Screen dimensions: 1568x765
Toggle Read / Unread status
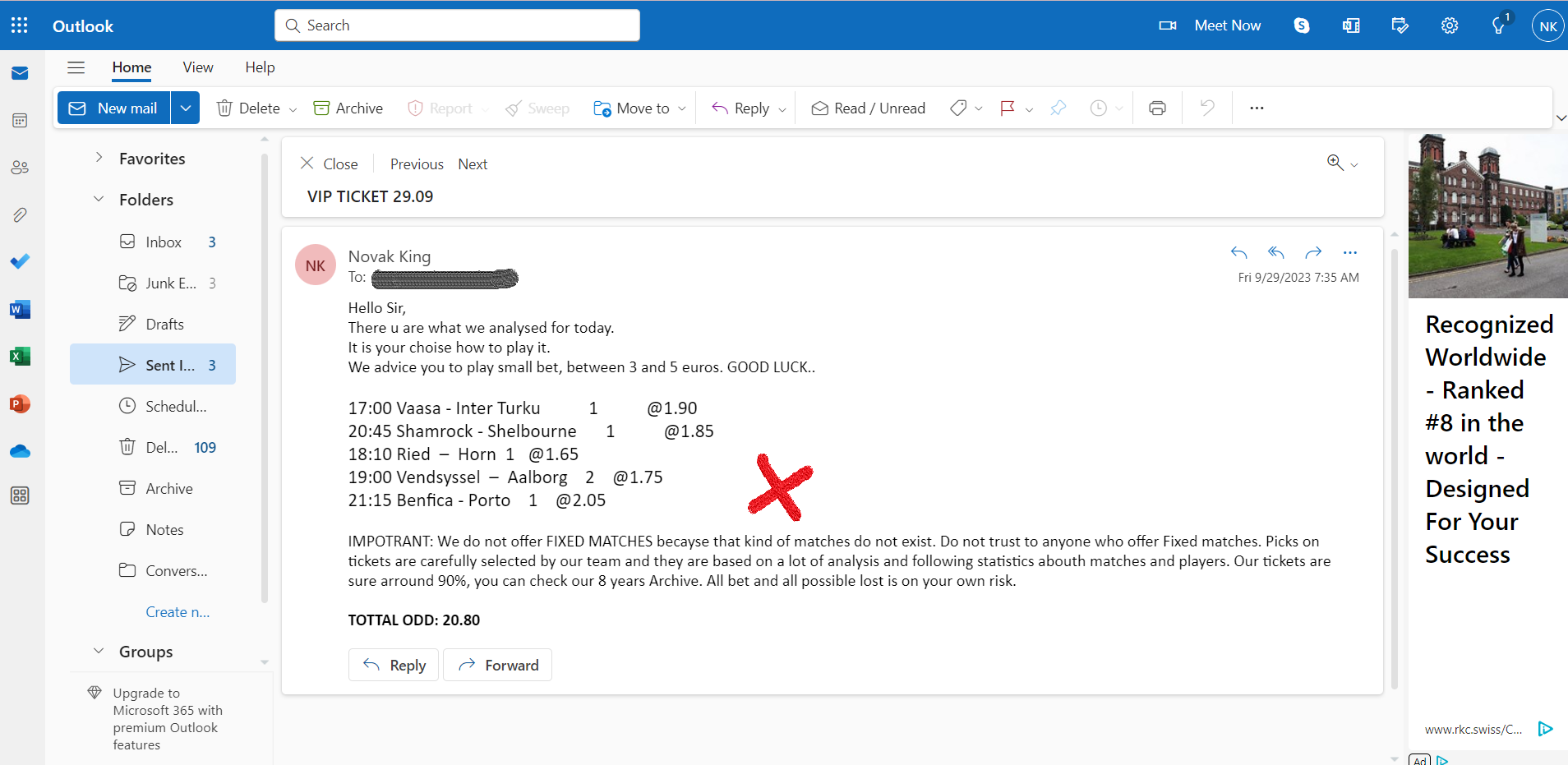pyautogui.click(x=868, y=108)
